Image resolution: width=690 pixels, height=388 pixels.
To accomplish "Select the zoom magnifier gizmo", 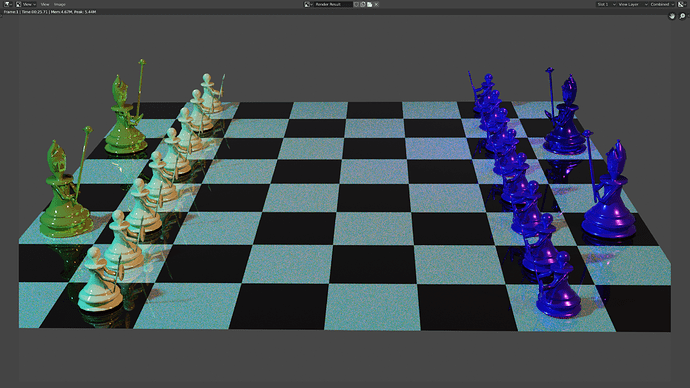I will tap(683, 16).
